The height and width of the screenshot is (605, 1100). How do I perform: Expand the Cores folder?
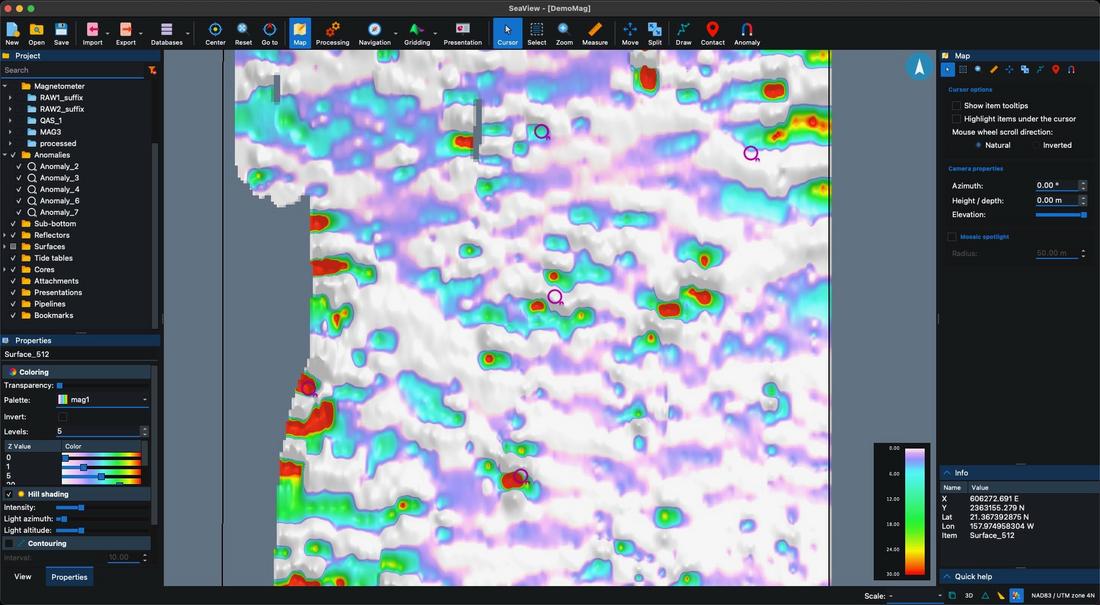[5, 270]
